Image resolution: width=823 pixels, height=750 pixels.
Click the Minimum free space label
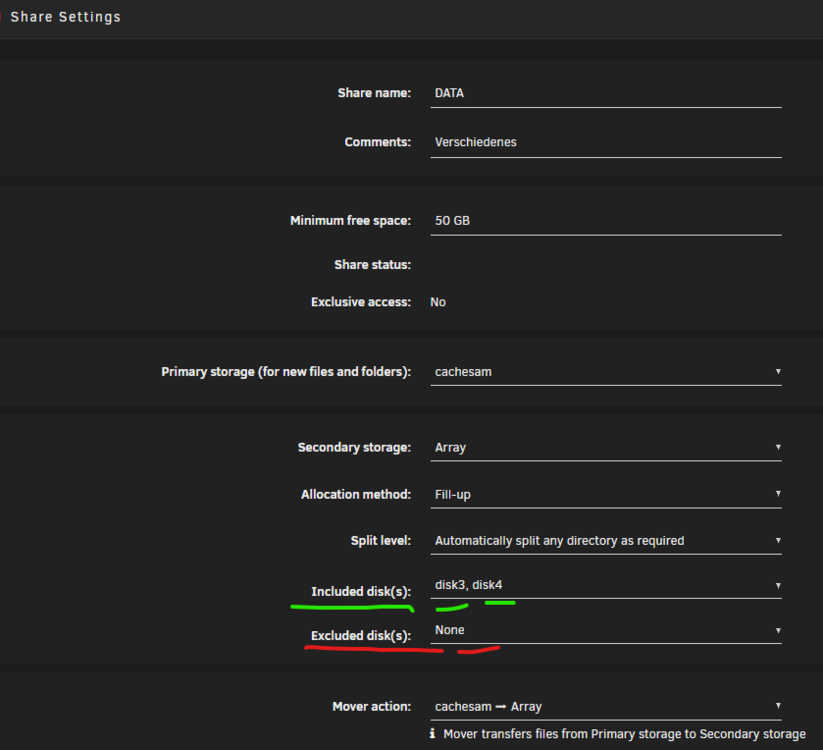pos(350,221)
